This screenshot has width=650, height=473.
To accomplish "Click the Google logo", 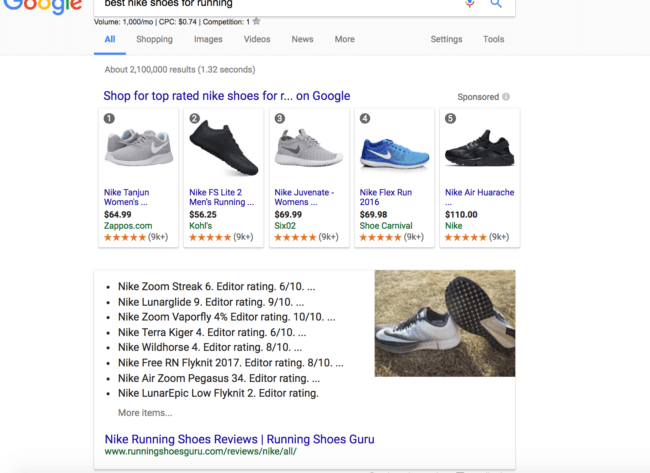I will pyautogui.click(x=43, y=7).
